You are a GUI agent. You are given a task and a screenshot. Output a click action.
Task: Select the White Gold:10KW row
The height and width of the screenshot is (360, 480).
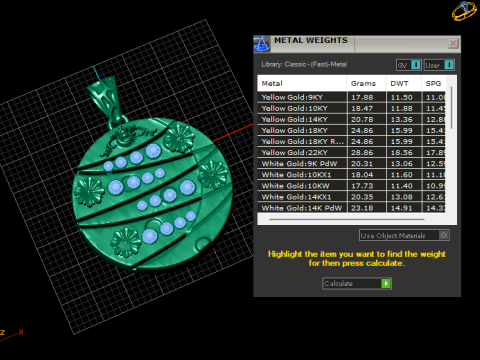click(351, 186)
